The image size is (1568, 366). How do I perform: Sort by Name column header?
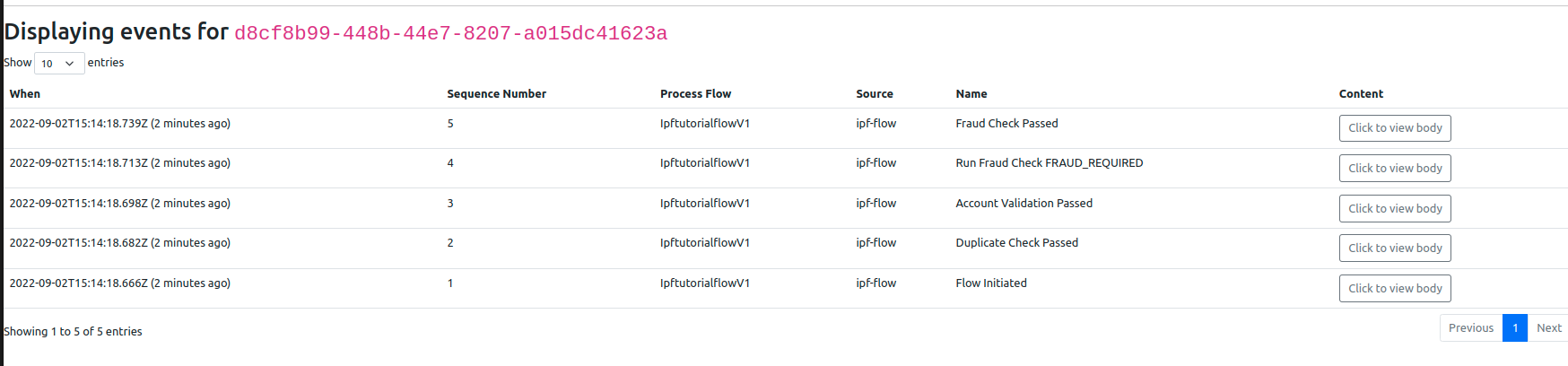click(971, 94)
